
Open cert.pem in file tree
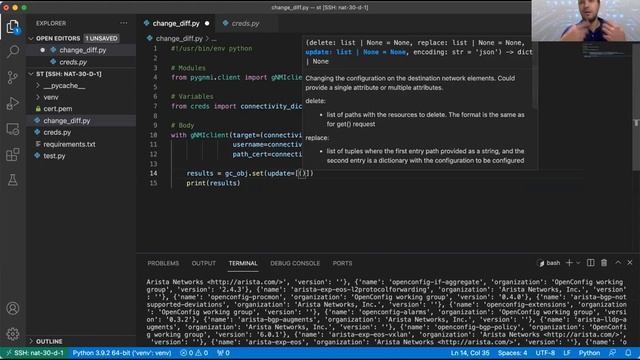point(58,109)
